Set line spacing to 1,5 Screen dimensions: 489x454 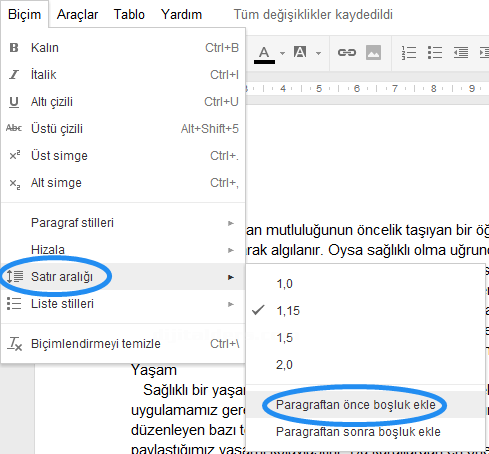point(365,338)
